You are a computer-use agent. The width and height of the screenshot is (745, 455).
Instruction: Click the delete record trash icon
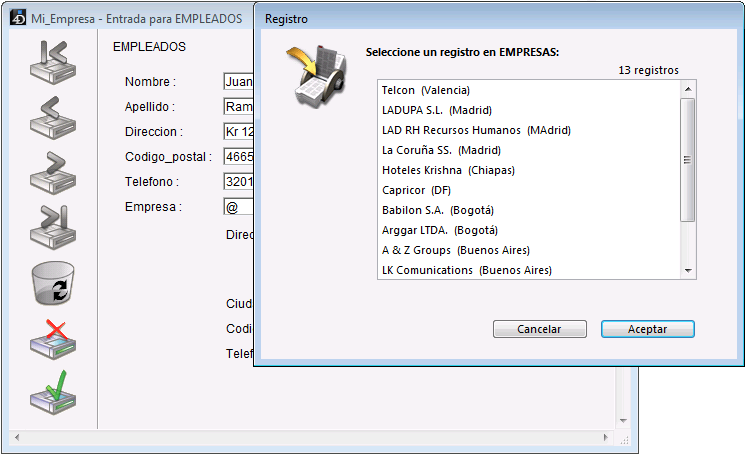coord(53,284)
